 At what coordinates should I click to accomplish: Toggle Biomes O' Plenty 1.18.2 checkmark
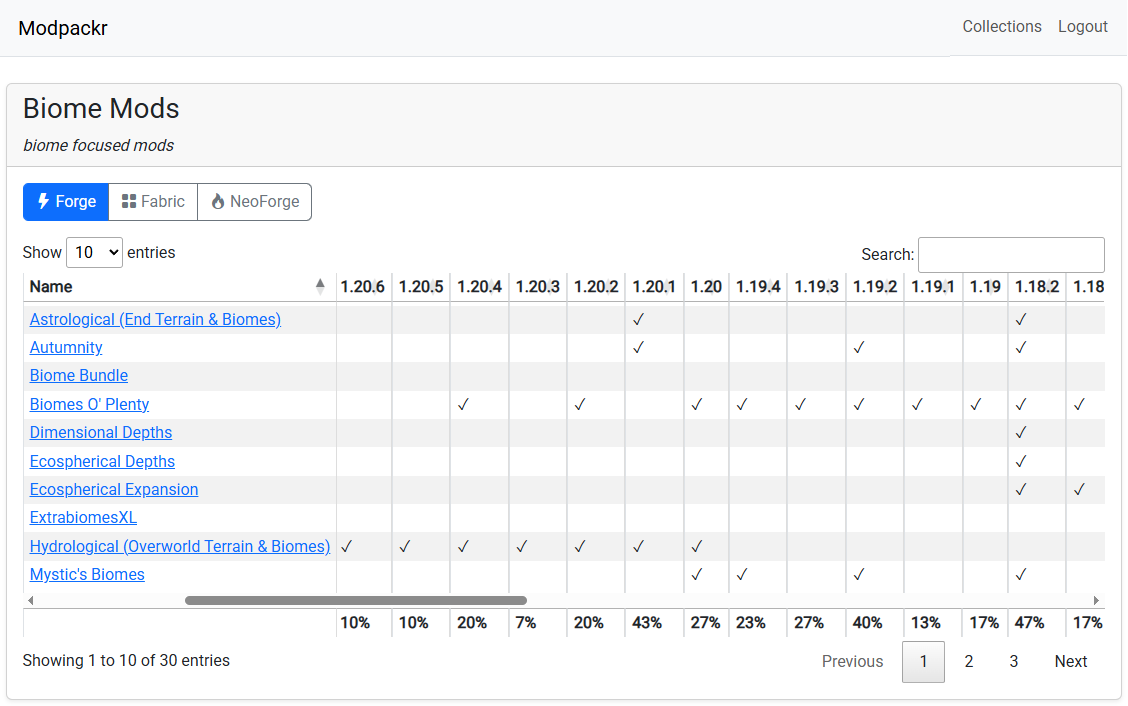click(1022, 404)
